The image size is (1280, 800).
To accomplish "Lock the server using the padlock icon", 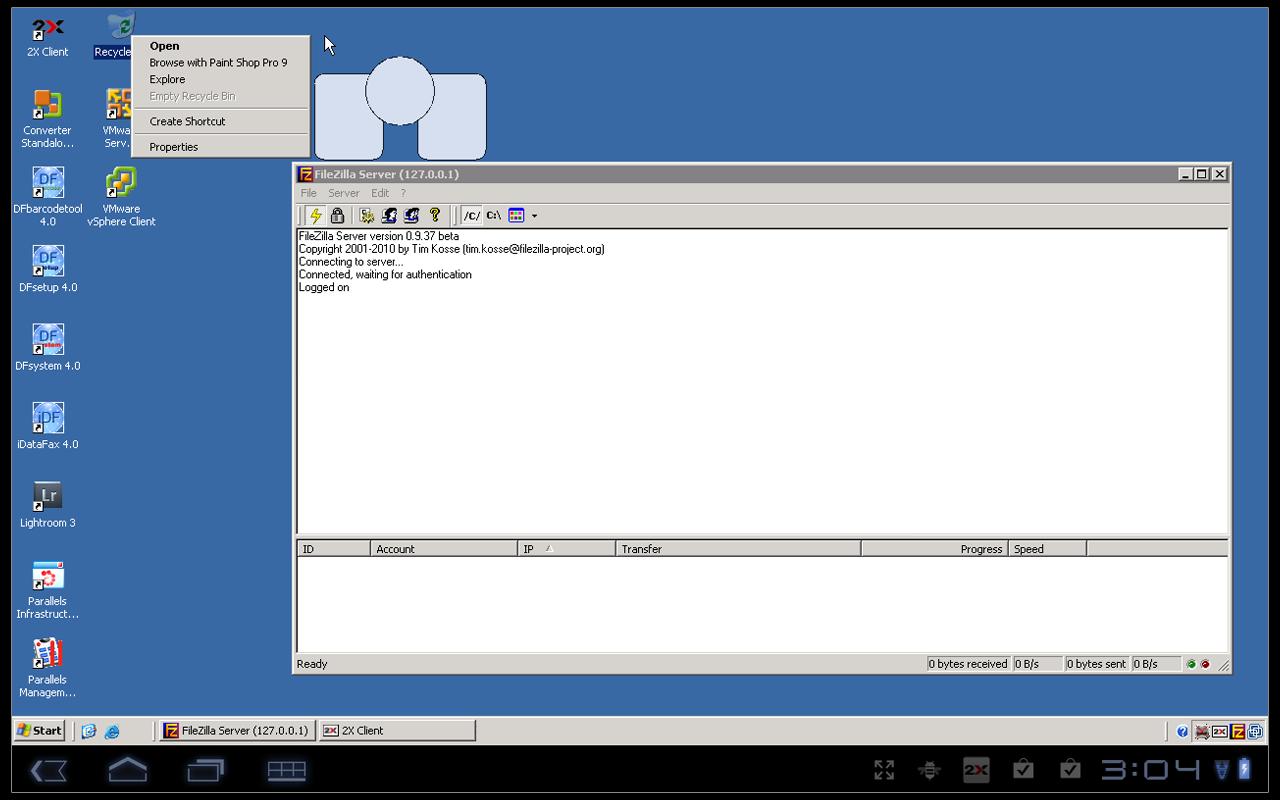I will point(337,215).
